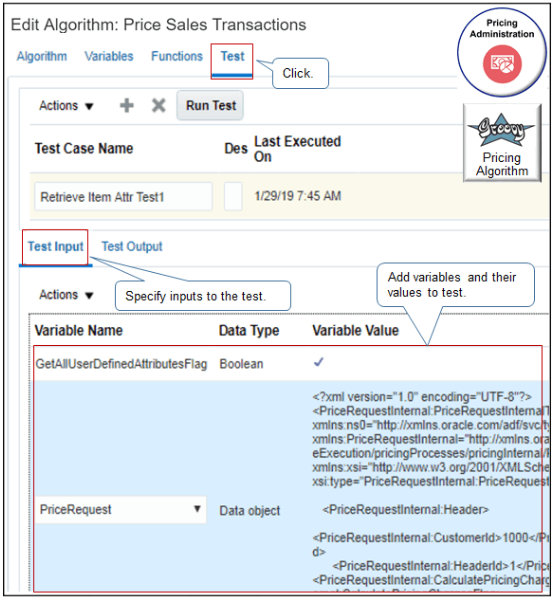Select the Test Output tab
The width and height of the screenshot is (554, 599).
coord(132,246)
